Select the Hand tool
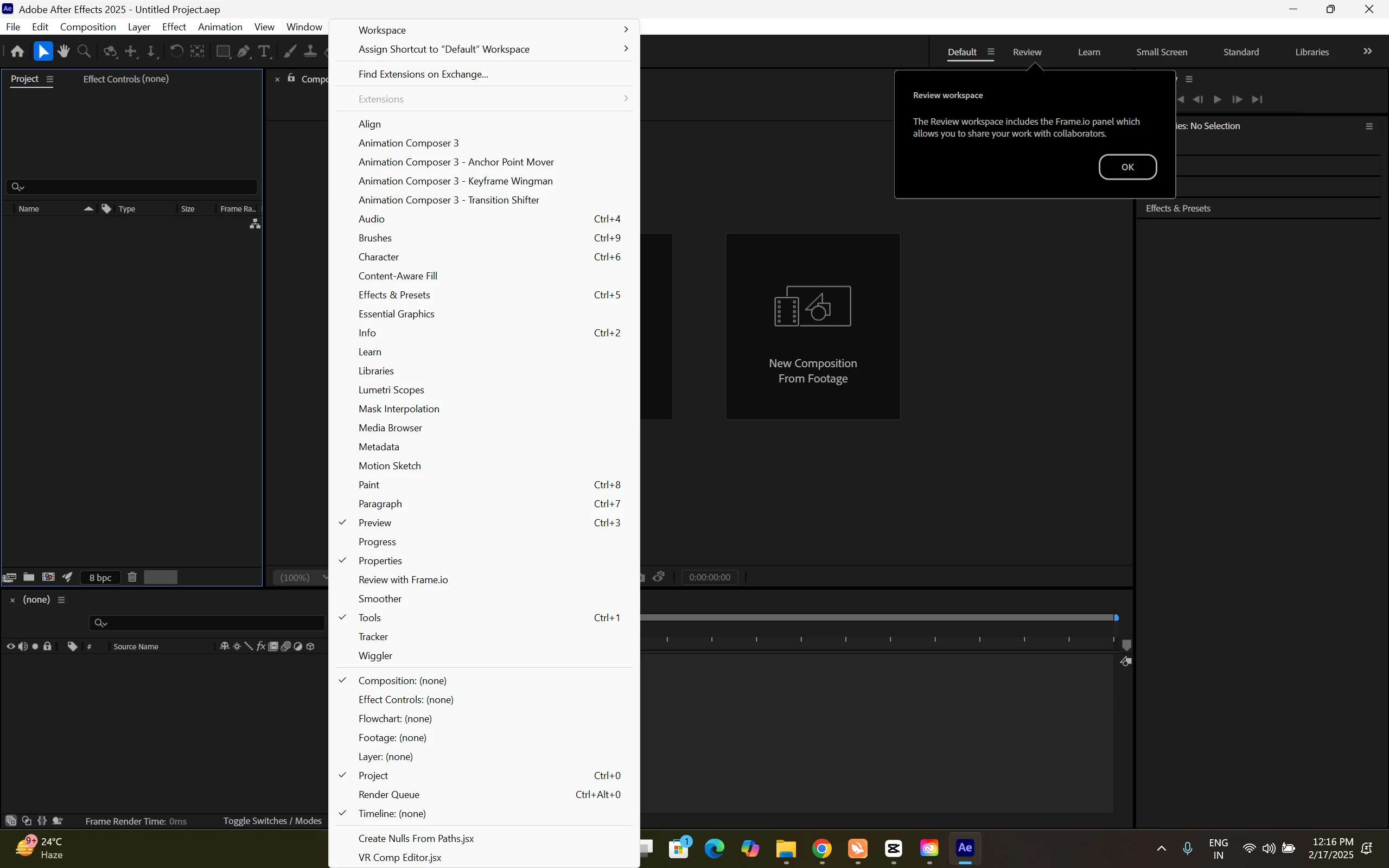The image size is (1389, 868). click(x=63, y=52)
